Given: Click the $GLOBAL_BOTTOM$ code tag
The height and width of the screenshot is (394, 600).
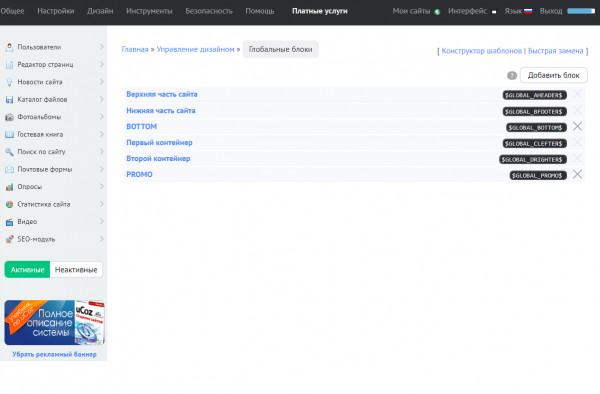Looking at the screenshot, I should (x=536, y=127).
